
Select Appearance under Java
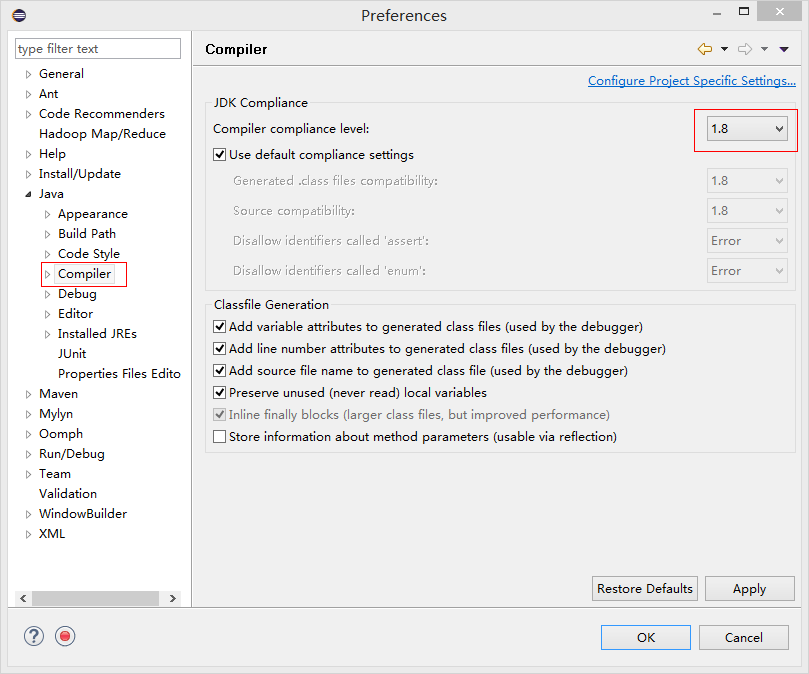pos(93,214)
